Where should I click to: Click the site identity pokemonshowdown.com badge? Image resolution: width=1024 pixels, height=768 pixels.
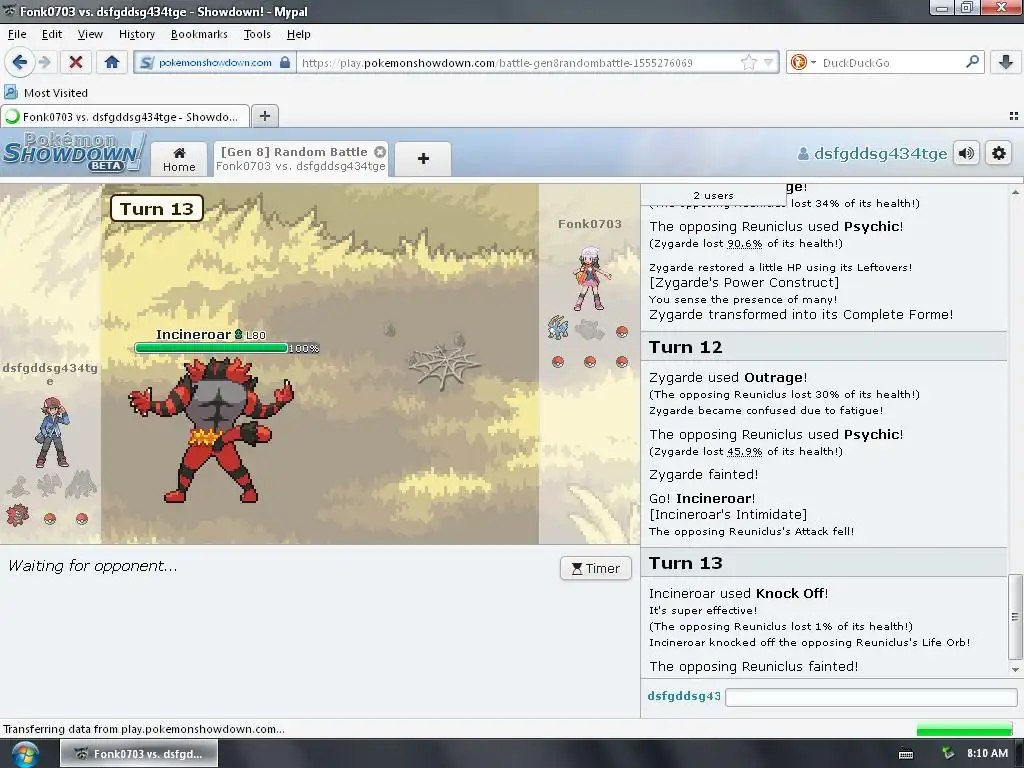click(215, 62)
